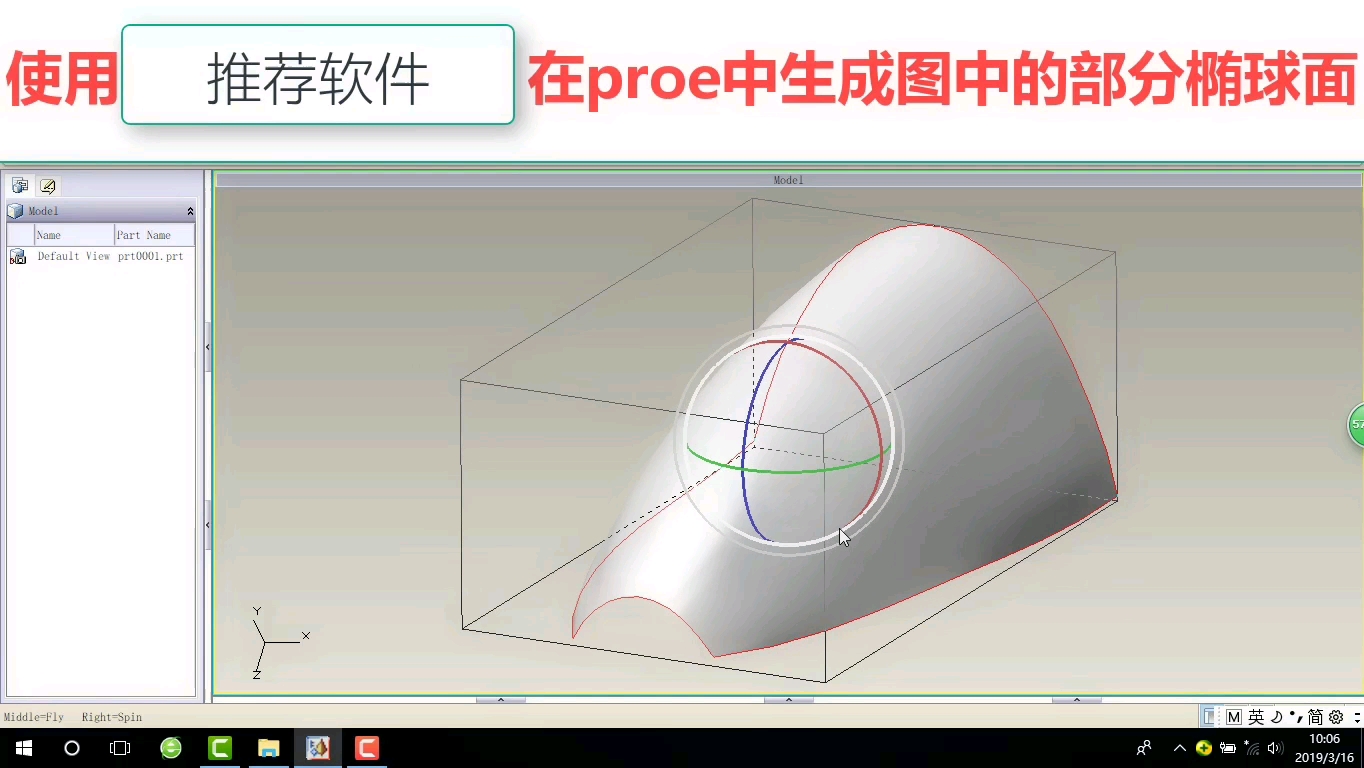Open File Explorer from the taskbar

[269, 748]
